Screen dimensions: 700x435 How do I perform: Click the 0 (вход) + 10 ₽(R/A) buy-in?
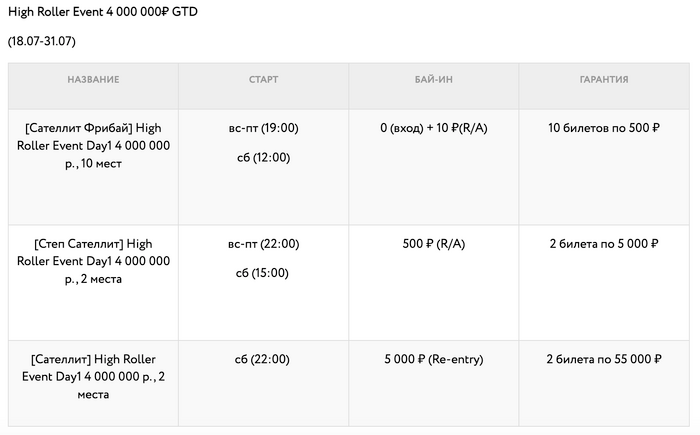tap(433, 128)
